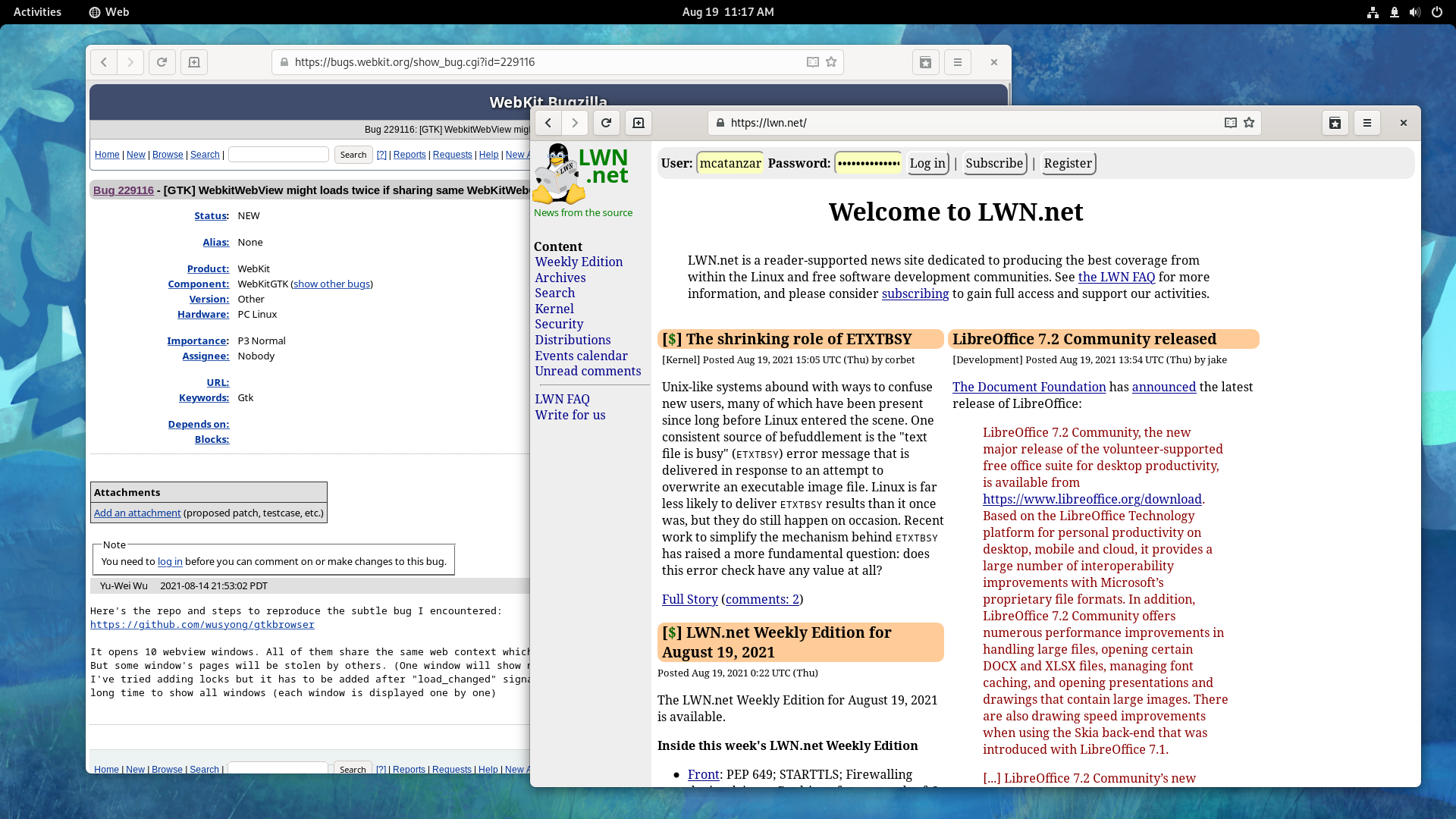Open the Weekly Edition link

(x=579, y=262)
